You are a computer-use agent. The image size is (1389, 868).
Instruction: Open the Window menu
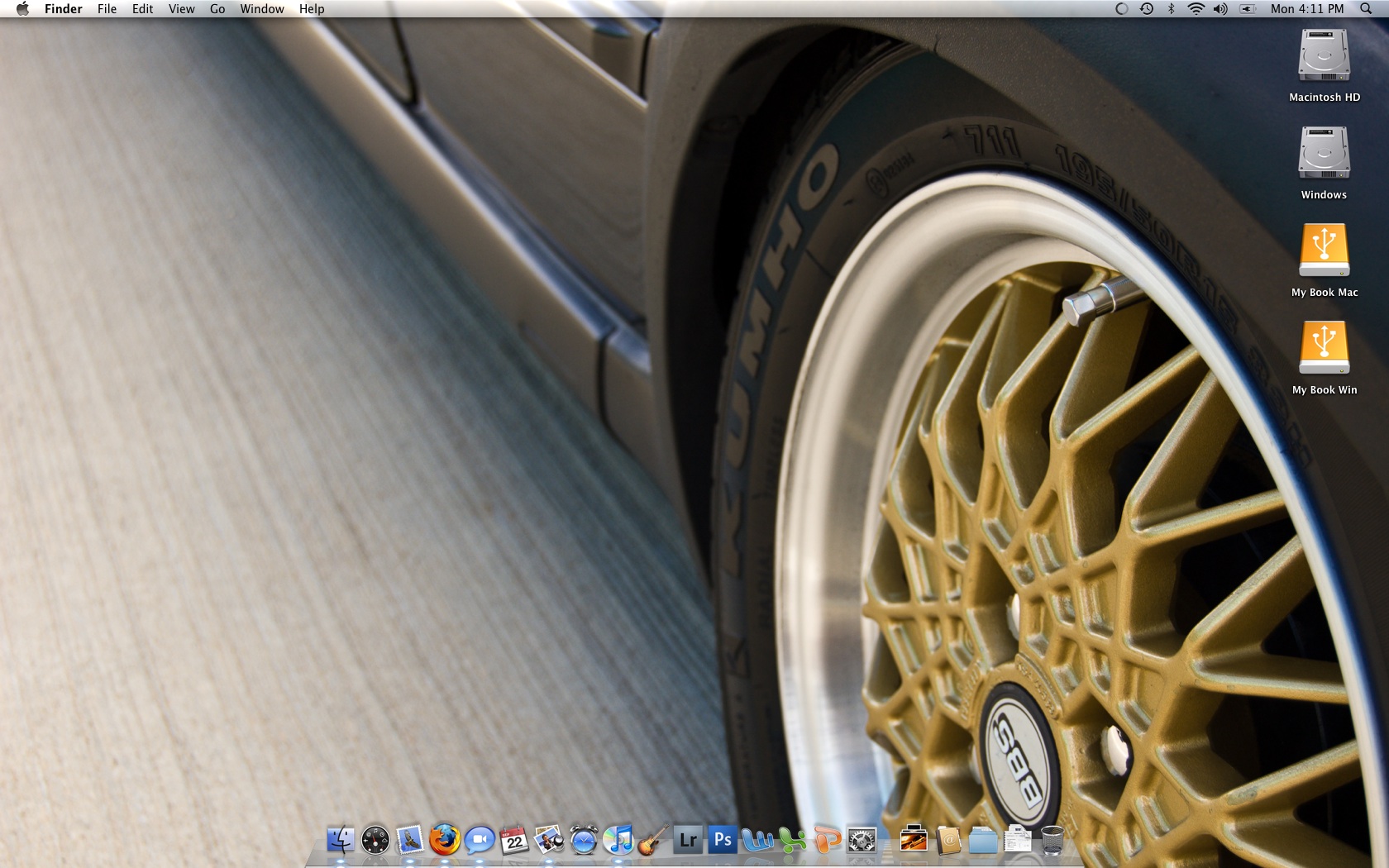click(262, 9)
